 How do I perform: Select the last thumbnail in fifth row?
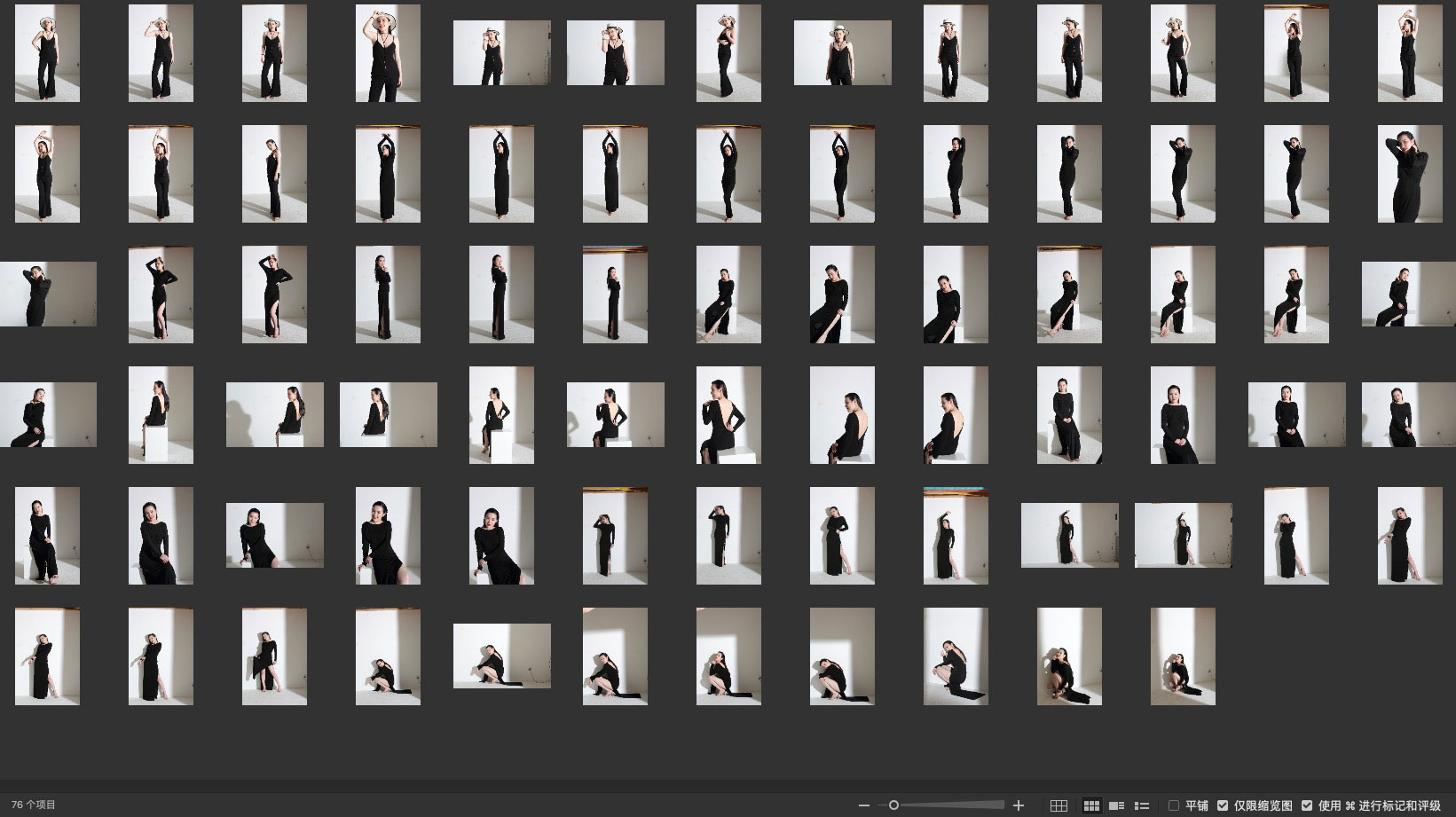1410,536
